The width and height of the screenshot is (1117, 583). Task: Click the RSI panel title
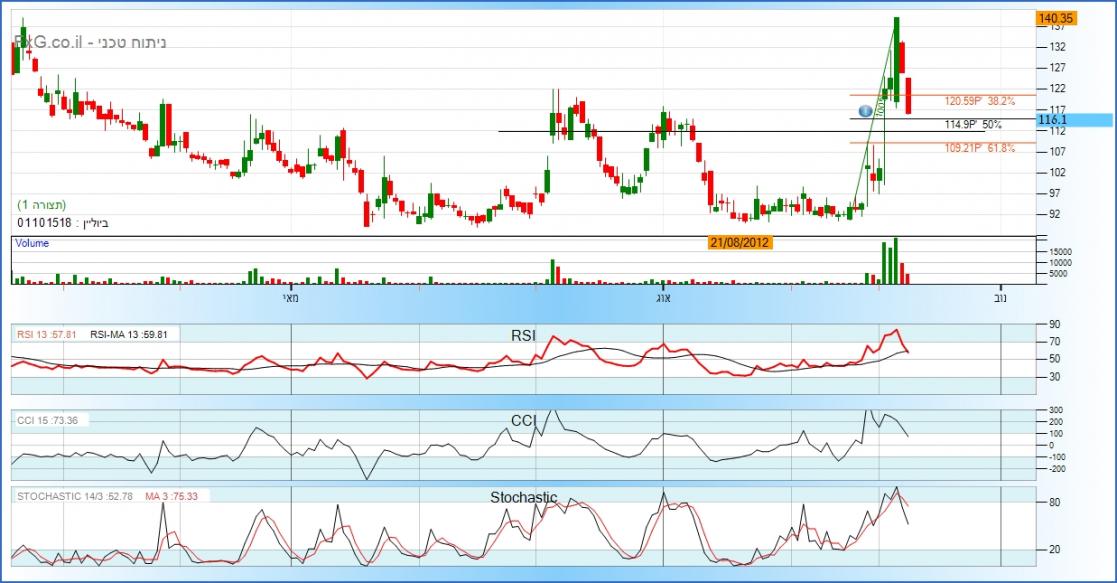coord(522,337)
